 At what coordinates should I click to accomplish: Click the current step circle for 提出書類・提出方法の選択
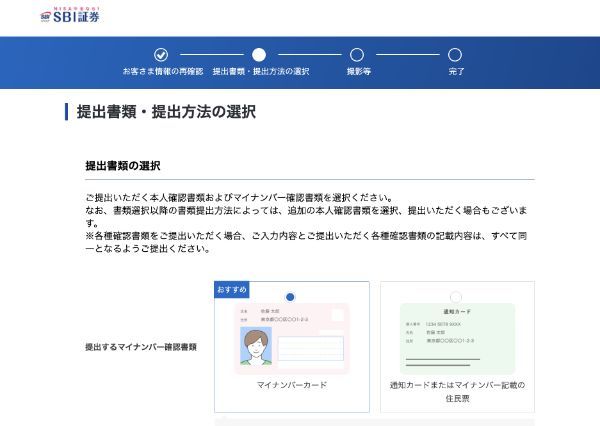(x=259, y=55)
